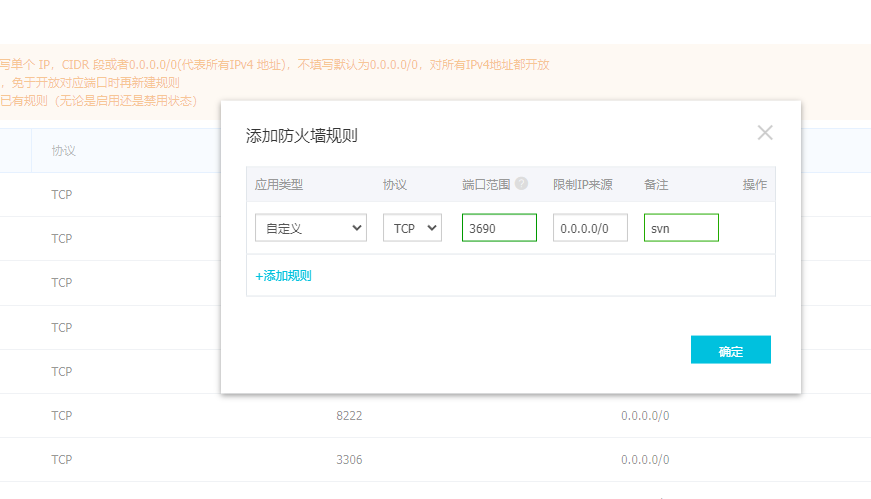The height and width of the screenshot is (499, 871).
Task: Click the 0.0.0.0/0 cell in the 8222 row
Action: pyautogui.click(x=645, y=415)
